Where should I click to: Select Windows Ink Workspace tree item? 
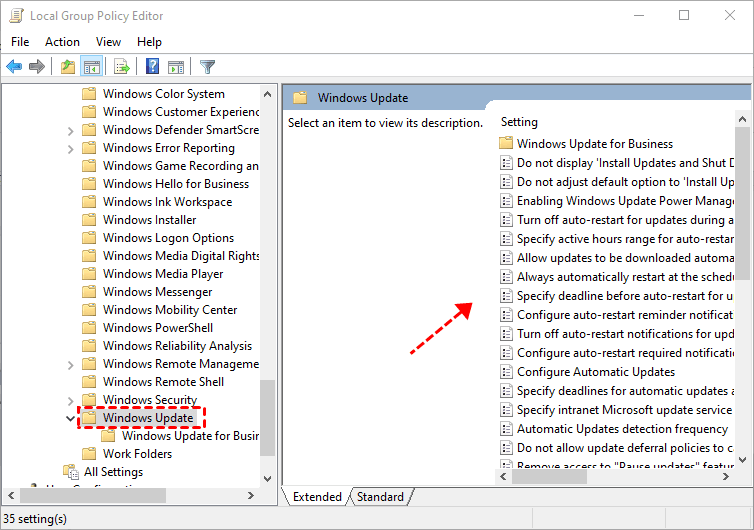click(x=167, y=202)
